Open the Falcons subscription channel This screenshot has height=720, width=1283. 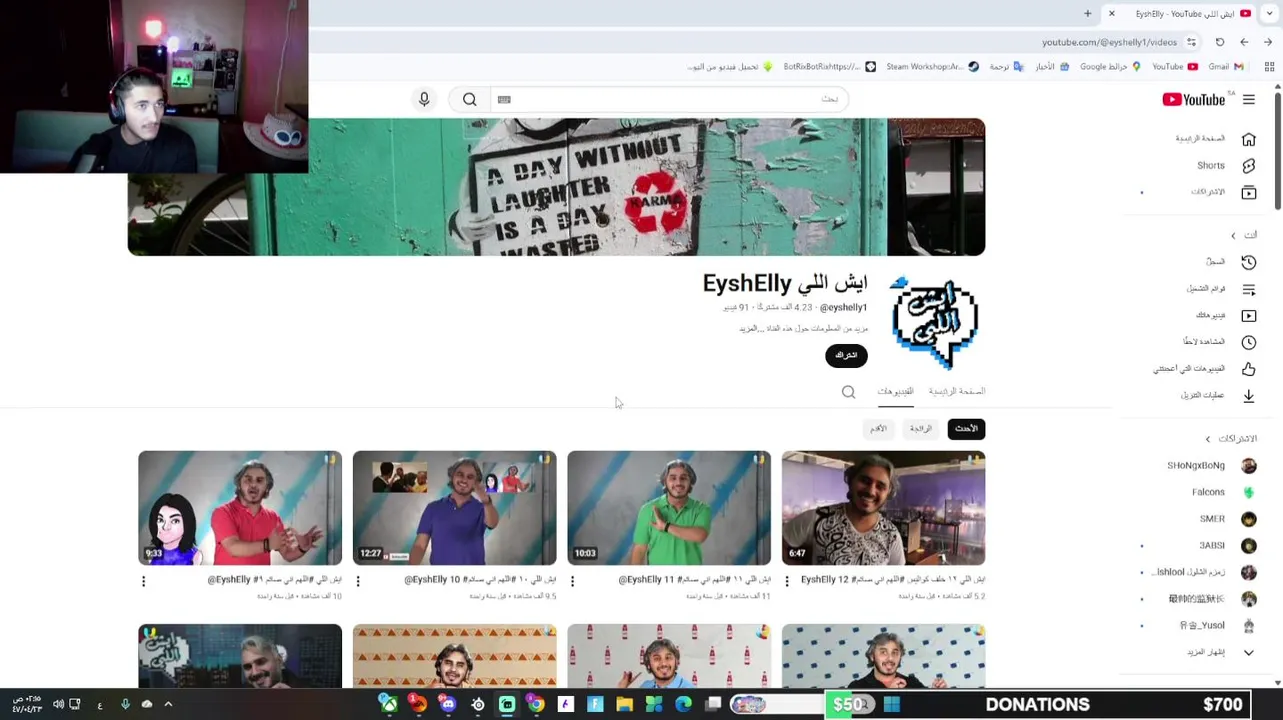(1224, 492)
